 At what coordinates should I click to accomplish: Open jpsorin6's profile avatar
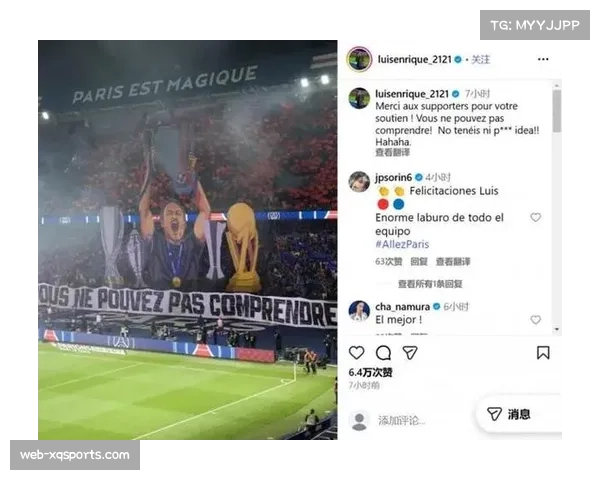click(359, 181)
